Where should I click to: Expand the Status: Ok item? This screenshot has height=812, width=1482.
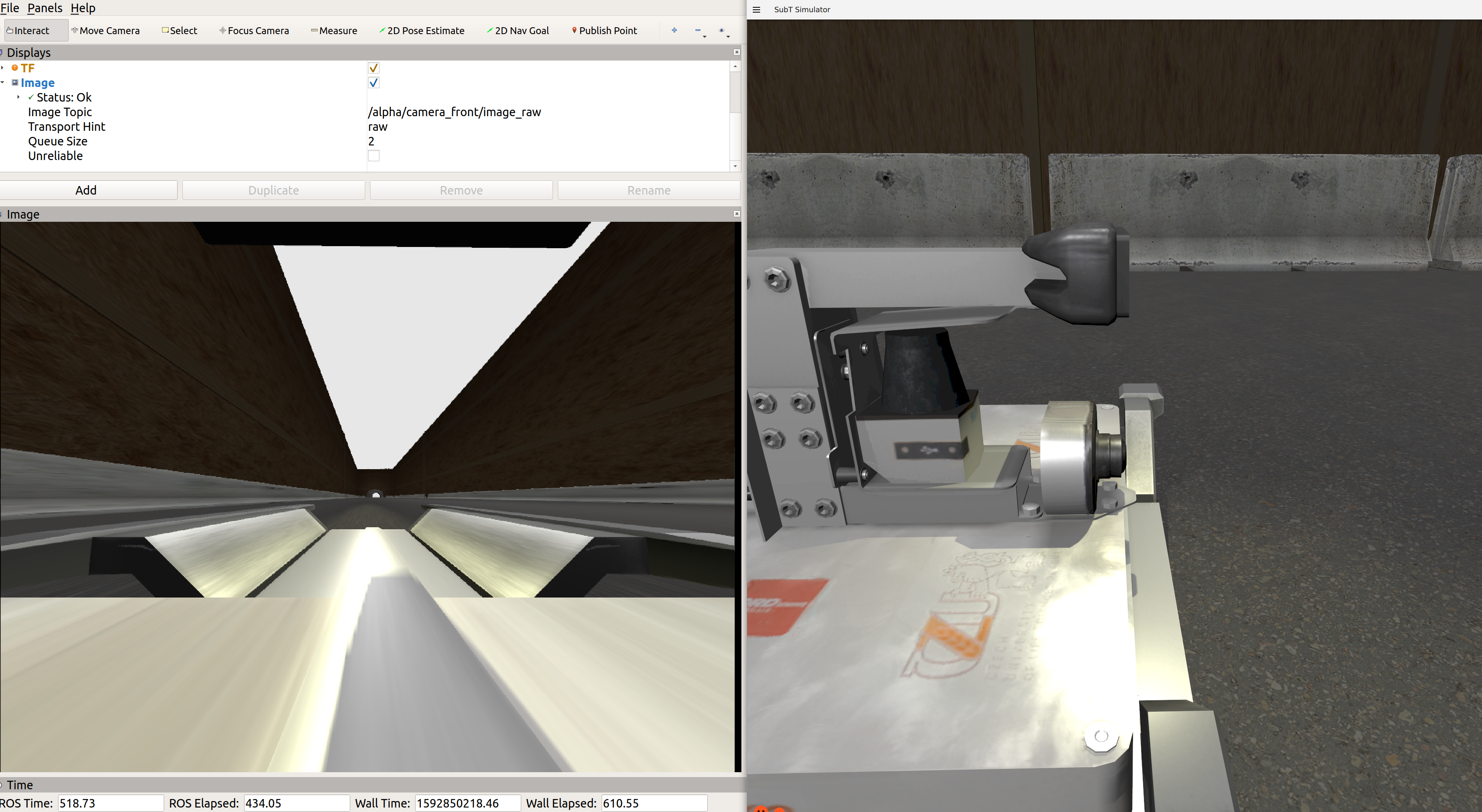[x=18, y=97]
